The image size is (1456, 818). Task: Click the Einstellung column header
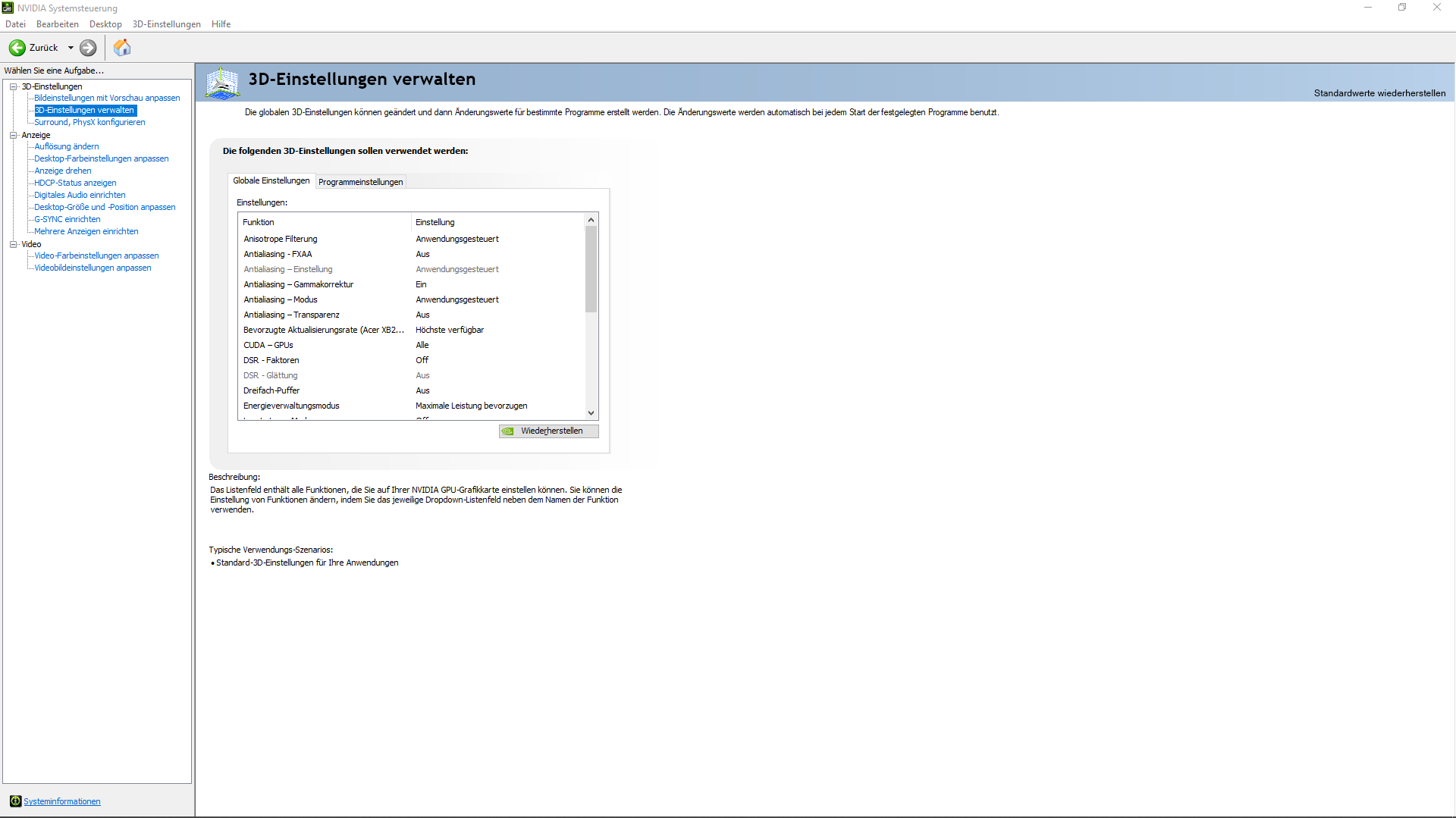tap(498, 222)
